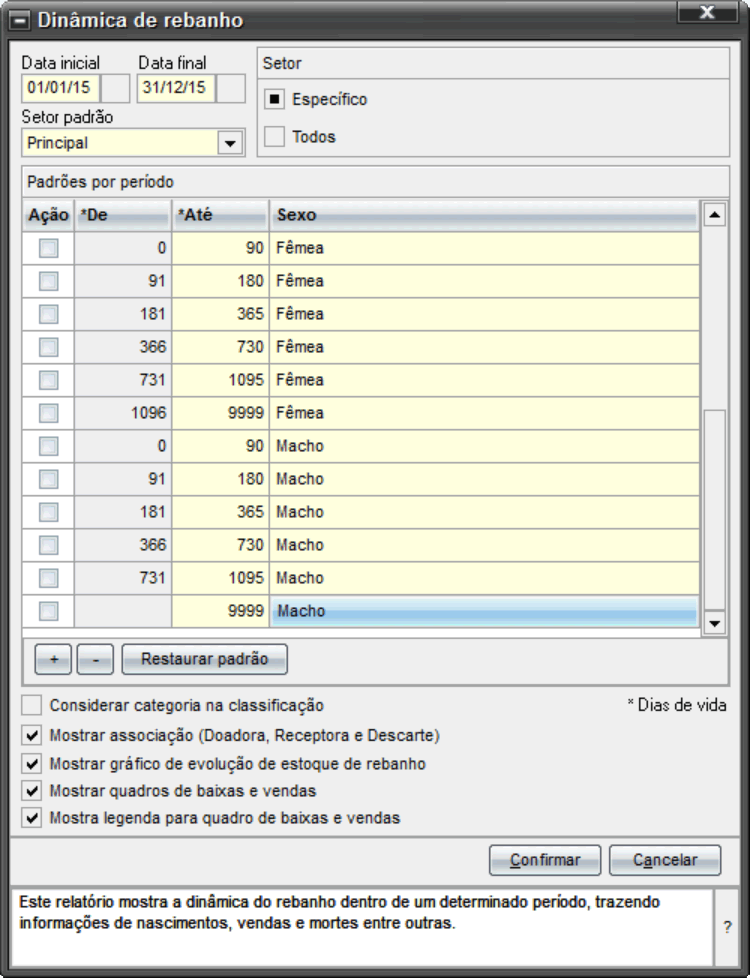Open calendar picker next to Data final
This screenshot has height=978, width=750.
coord(231,88)
